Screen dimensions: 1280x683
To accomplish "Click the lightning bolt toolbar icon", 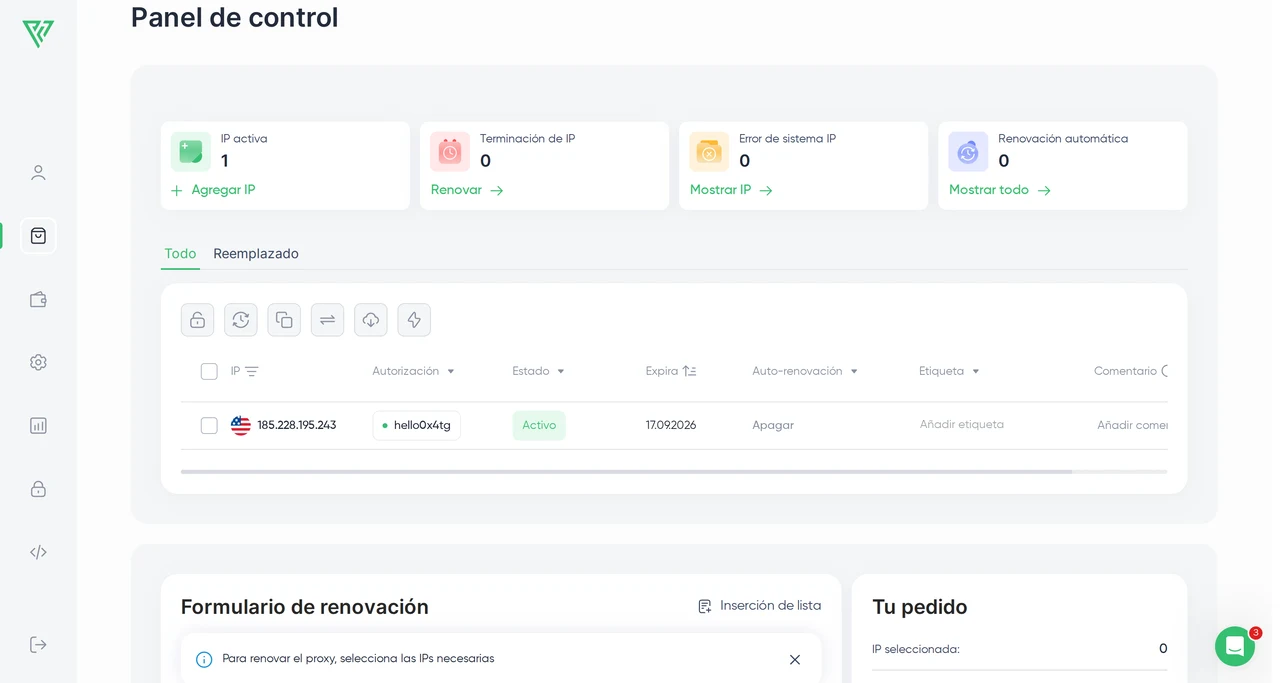I will coord(414,320).
